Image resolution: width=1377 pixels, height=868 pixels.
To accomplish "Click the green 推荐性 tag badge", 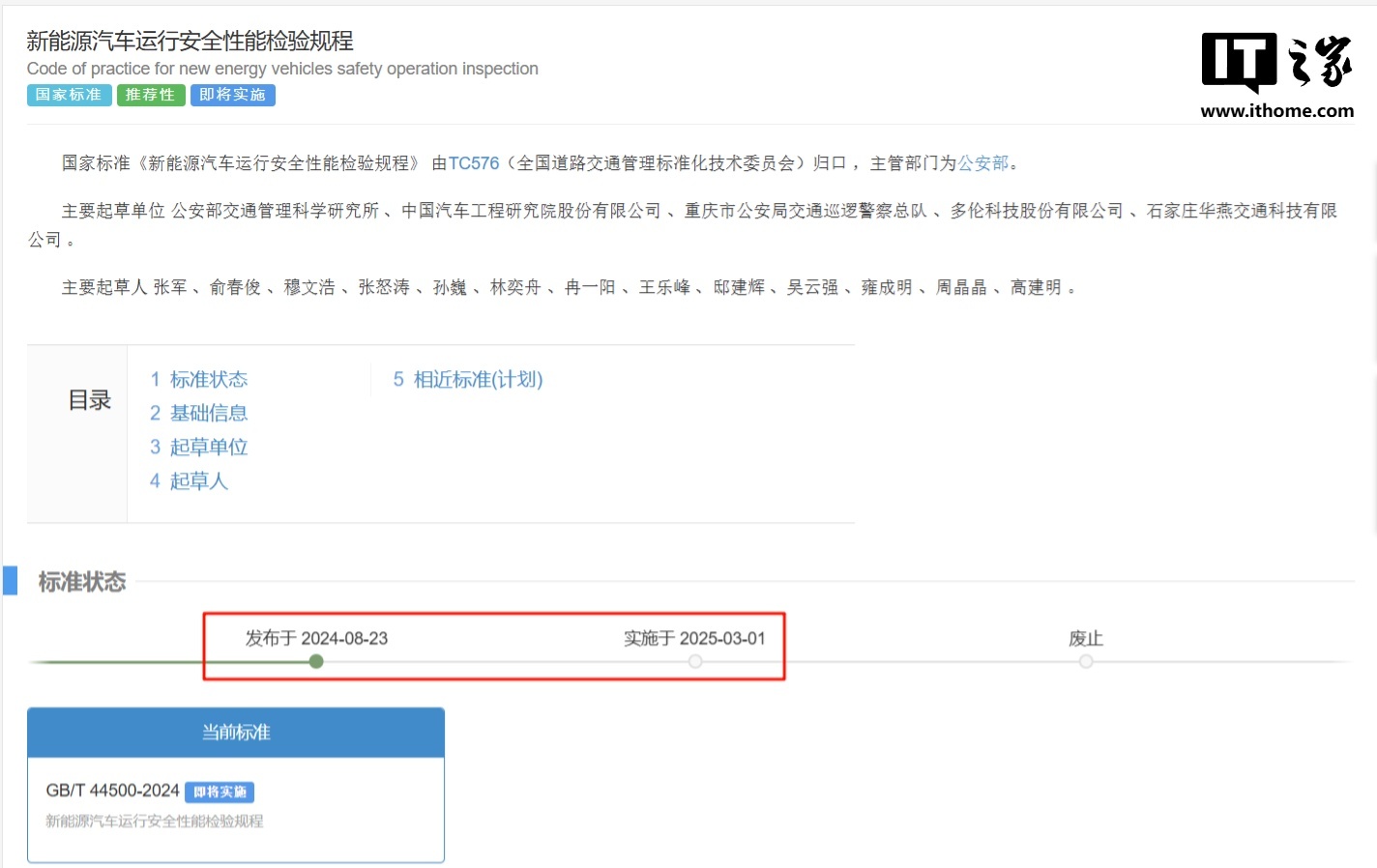I will 150,95.
